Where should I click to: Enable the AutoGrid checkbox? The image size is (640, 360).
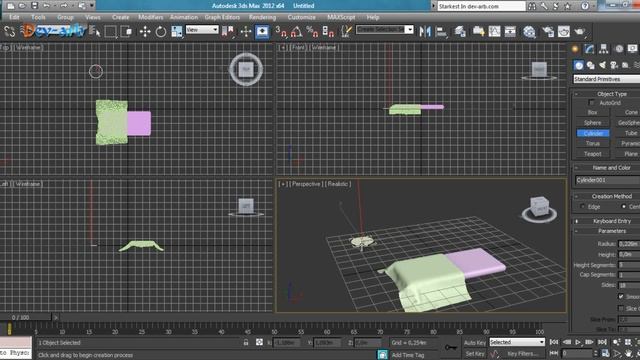591,103
